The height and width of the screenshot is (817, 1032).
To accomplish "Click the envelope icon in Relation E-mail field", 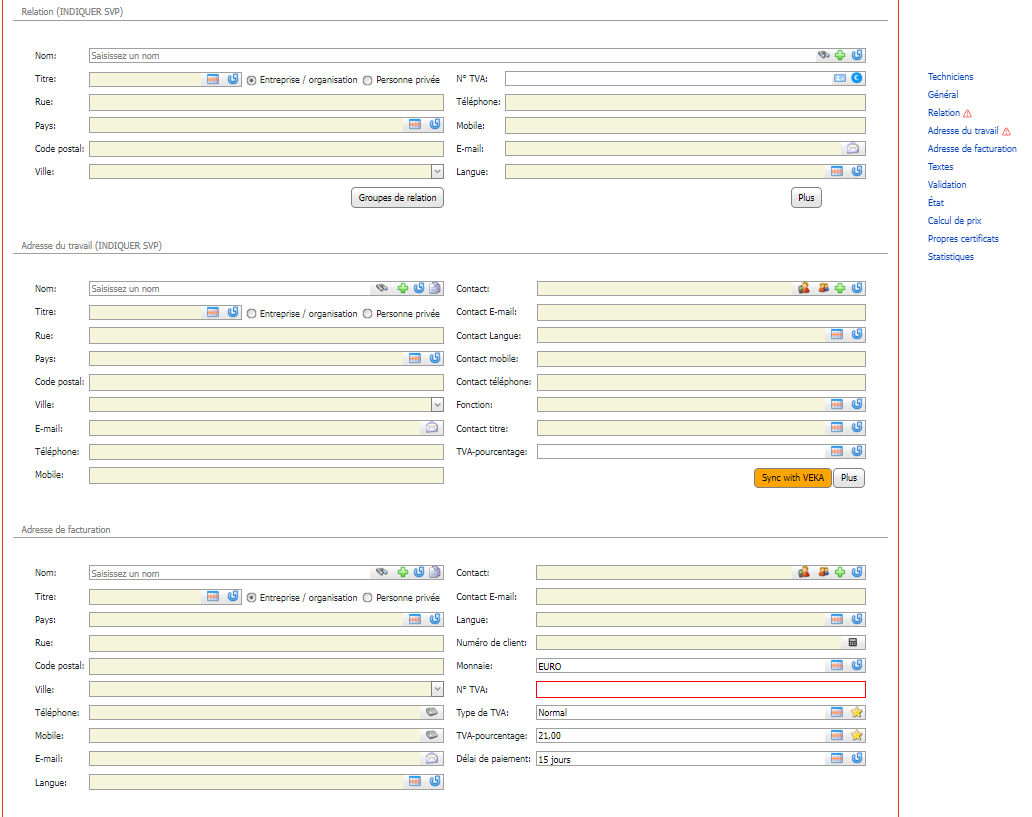I will (x=853, y=149).
